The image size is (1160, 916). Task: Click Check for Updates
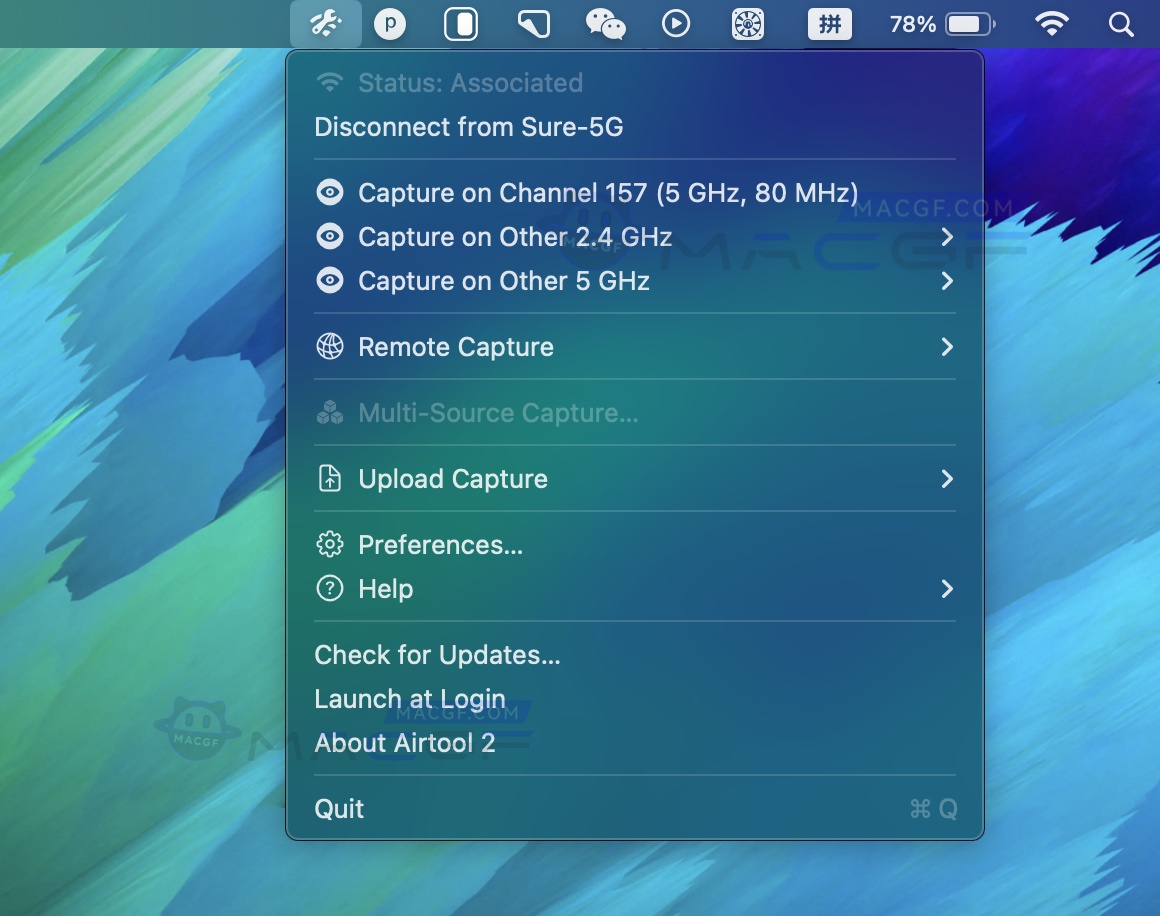coord(437,655)
